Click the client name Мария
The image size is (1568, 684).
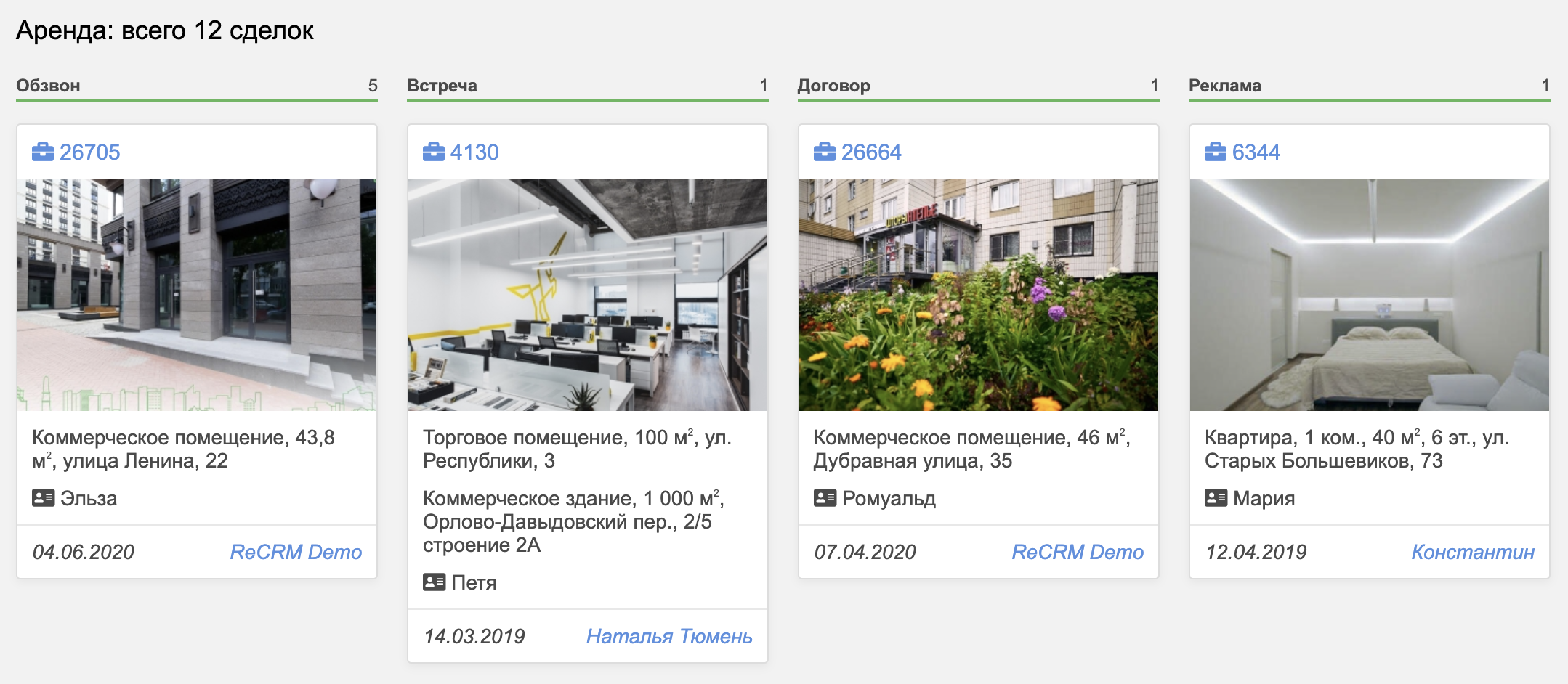coord(1264,498)
